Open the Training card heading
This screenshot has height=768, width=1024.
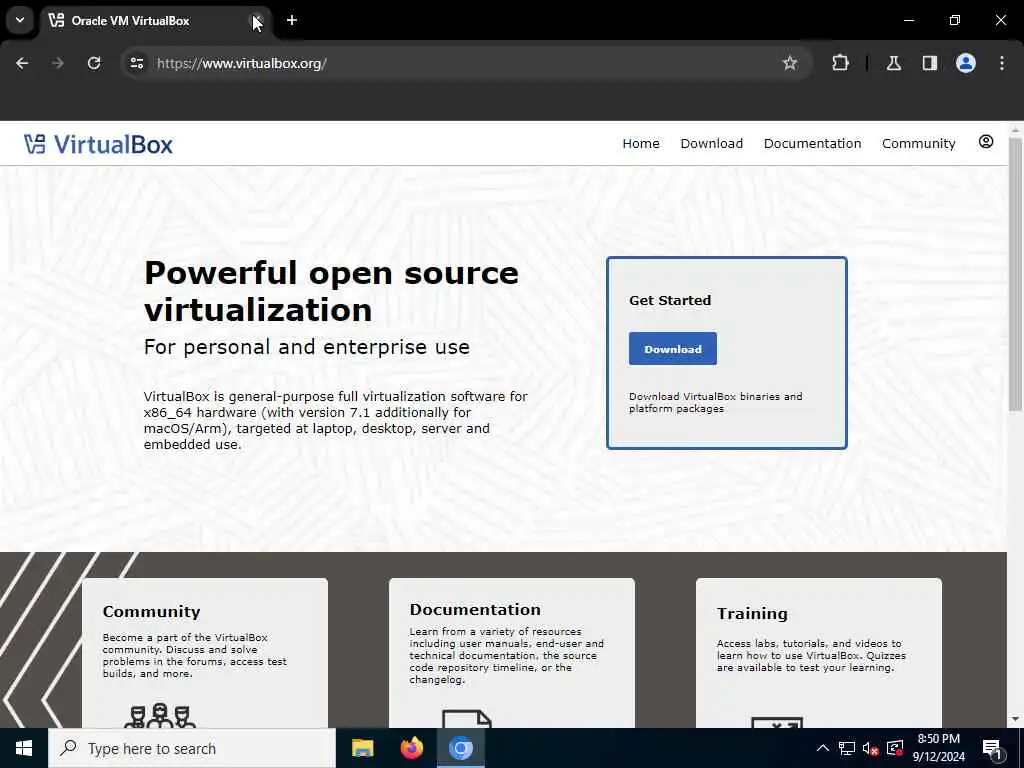pos(752,613)
